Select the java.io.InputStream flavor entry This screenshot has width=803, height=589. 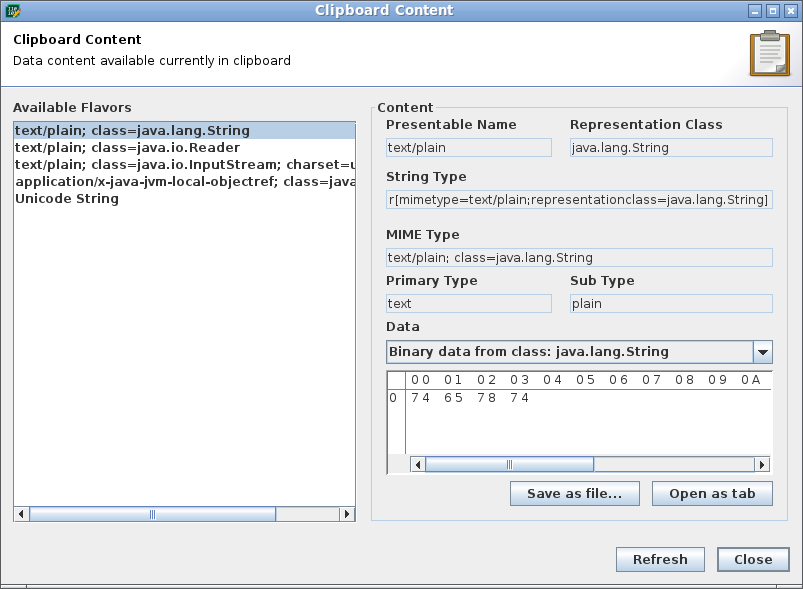tap(150, 164)
